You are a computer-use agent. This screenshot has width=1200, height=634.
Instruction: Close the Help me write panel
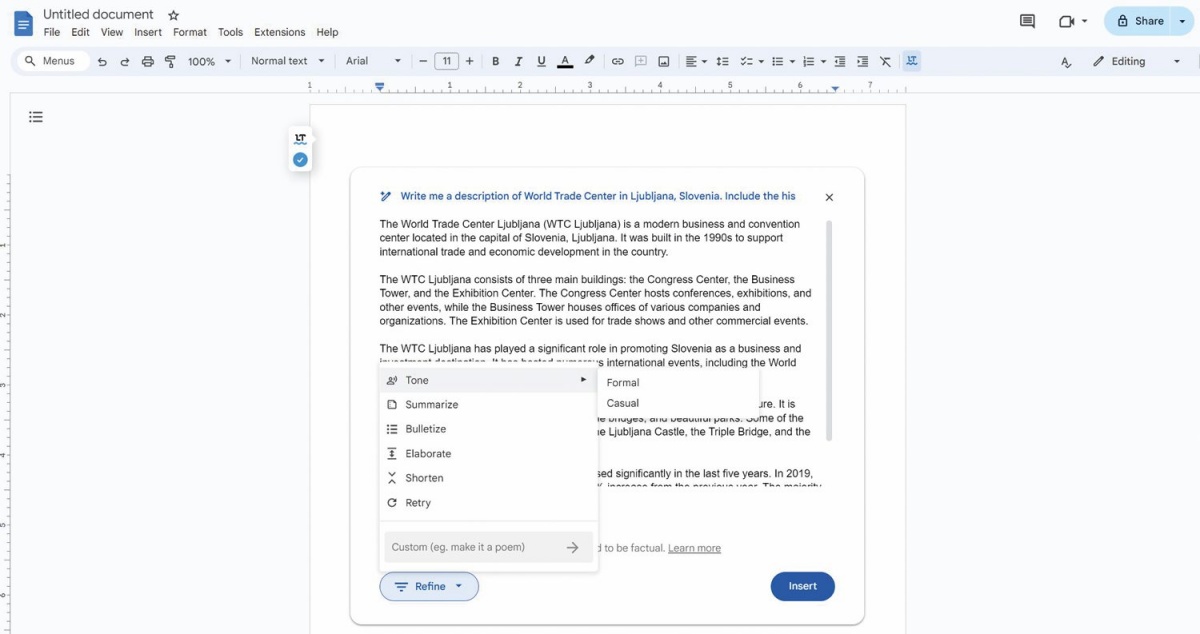coord(829,197)
